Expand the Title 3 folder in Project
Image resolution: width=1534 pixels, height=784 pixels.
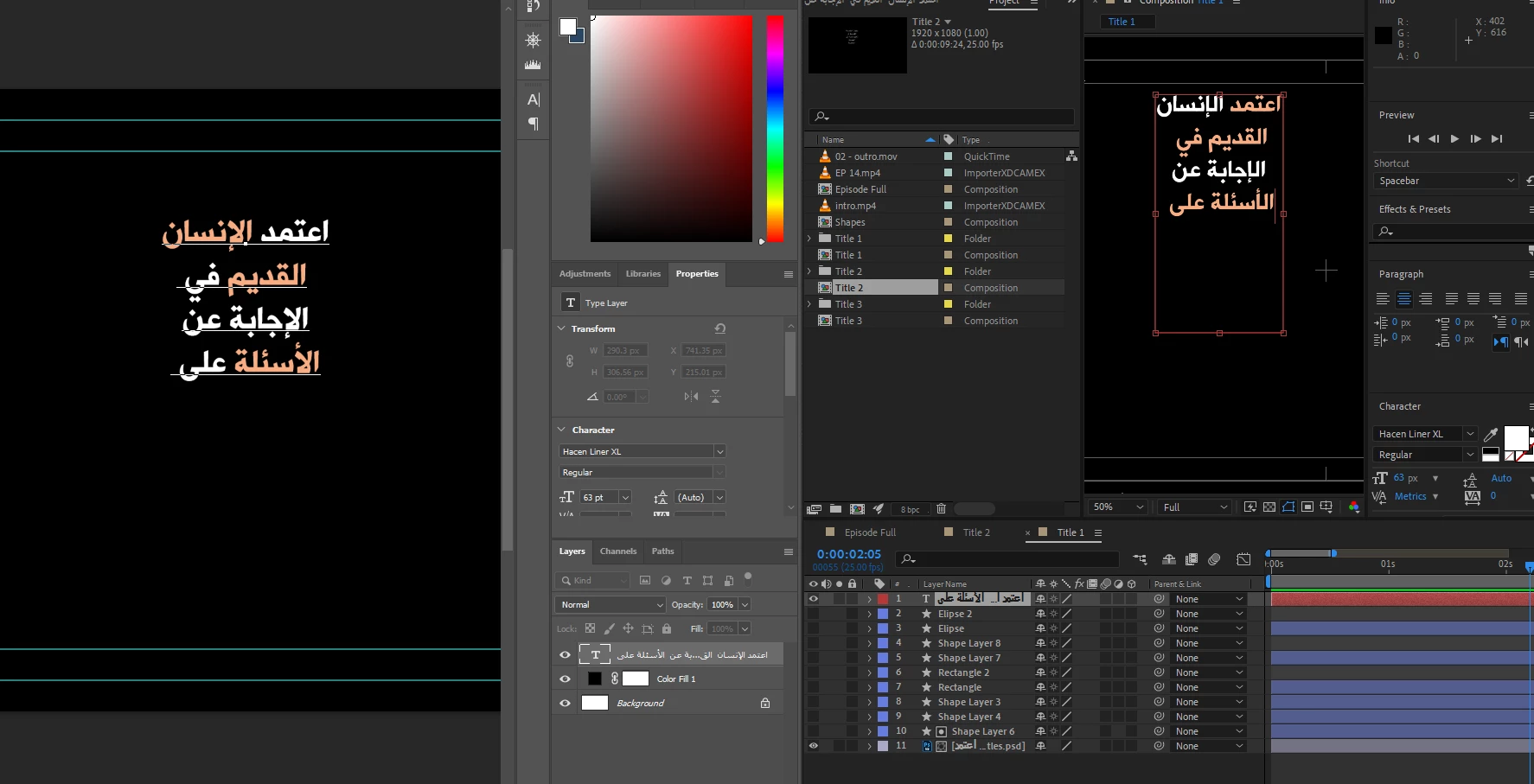pyautogui.click(x=809, y=304)
